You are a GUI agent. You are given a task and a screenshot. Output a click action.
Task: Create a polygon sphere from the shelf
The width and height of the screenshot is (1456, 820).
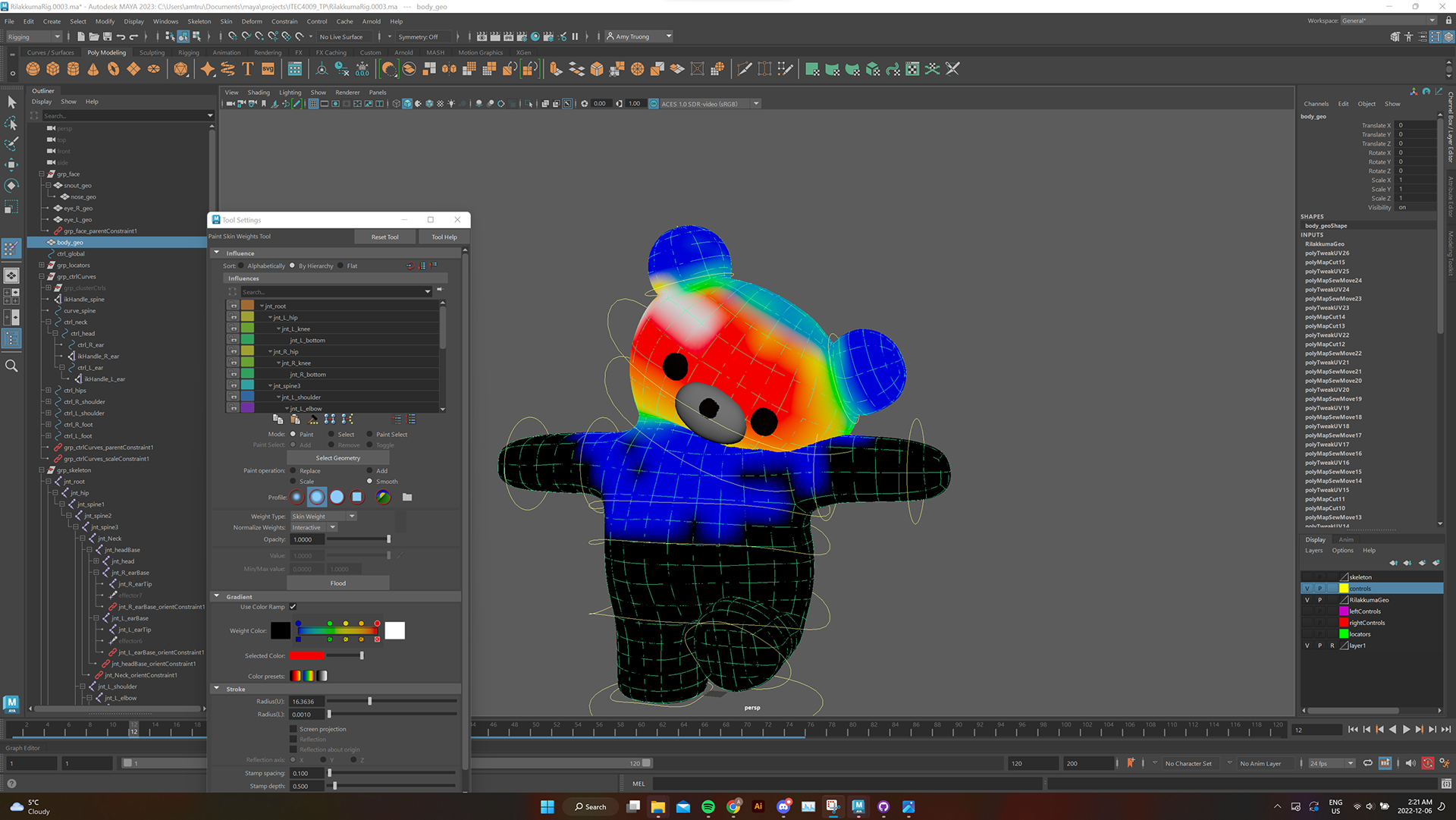pos(33,69)
